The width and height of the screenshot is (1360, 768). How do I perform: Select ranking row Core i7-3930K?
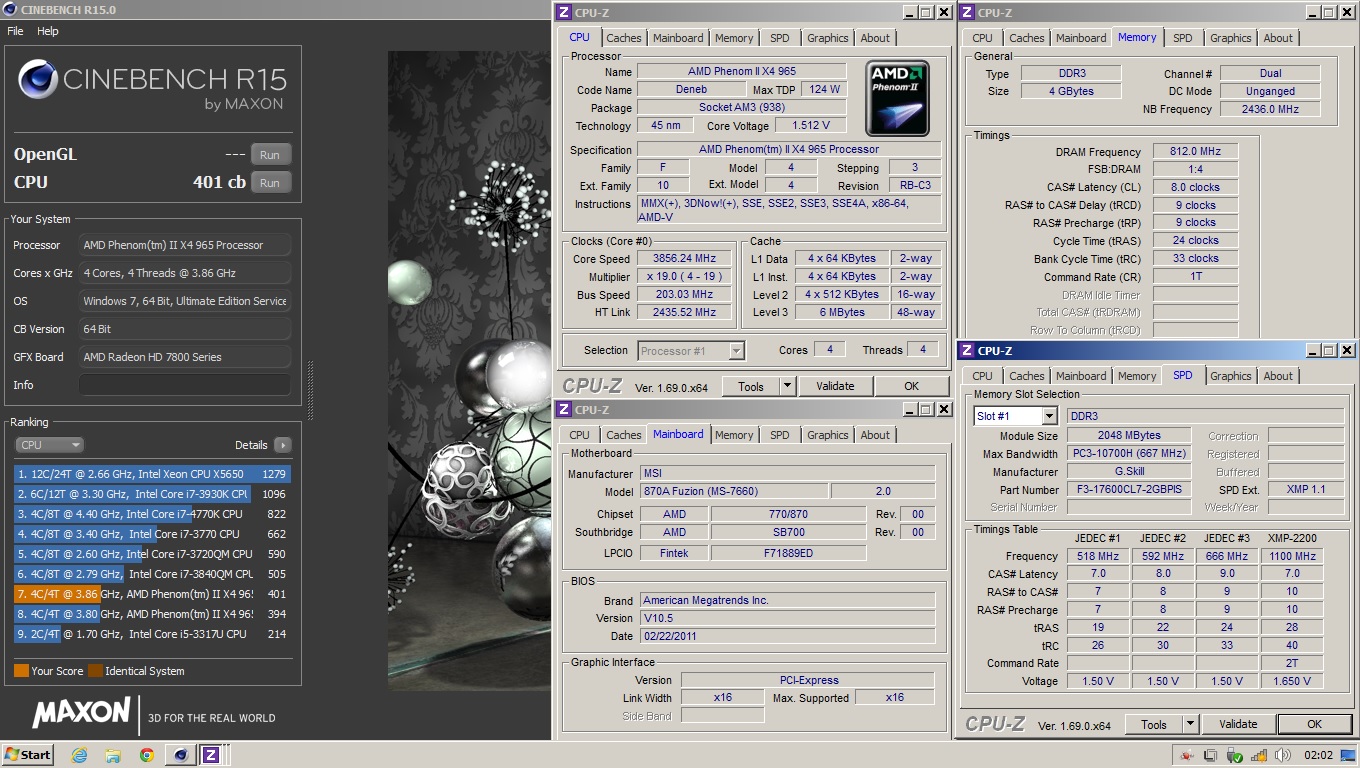[152, 494]
